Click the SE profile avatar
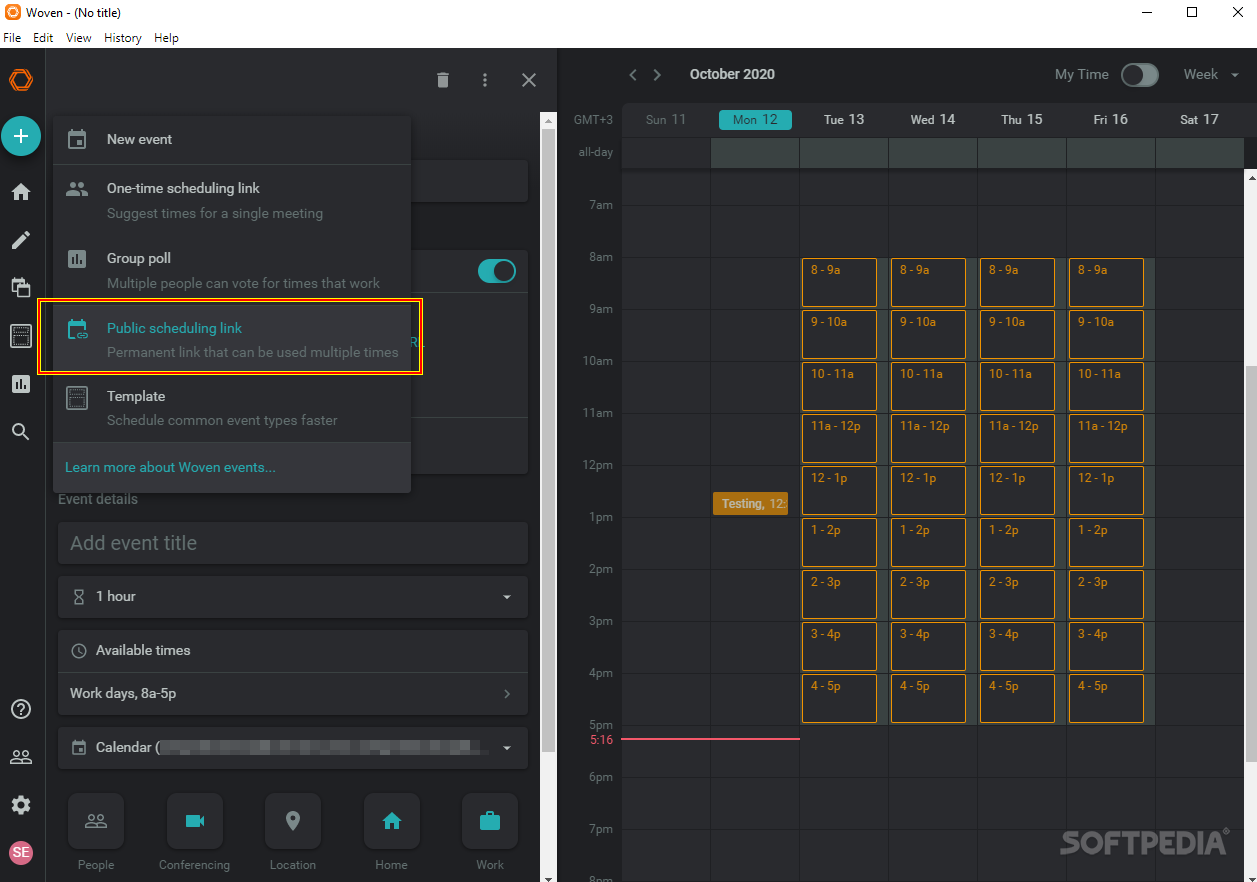The height and width of the screenshot is (882, 1257). coord(21,853)
